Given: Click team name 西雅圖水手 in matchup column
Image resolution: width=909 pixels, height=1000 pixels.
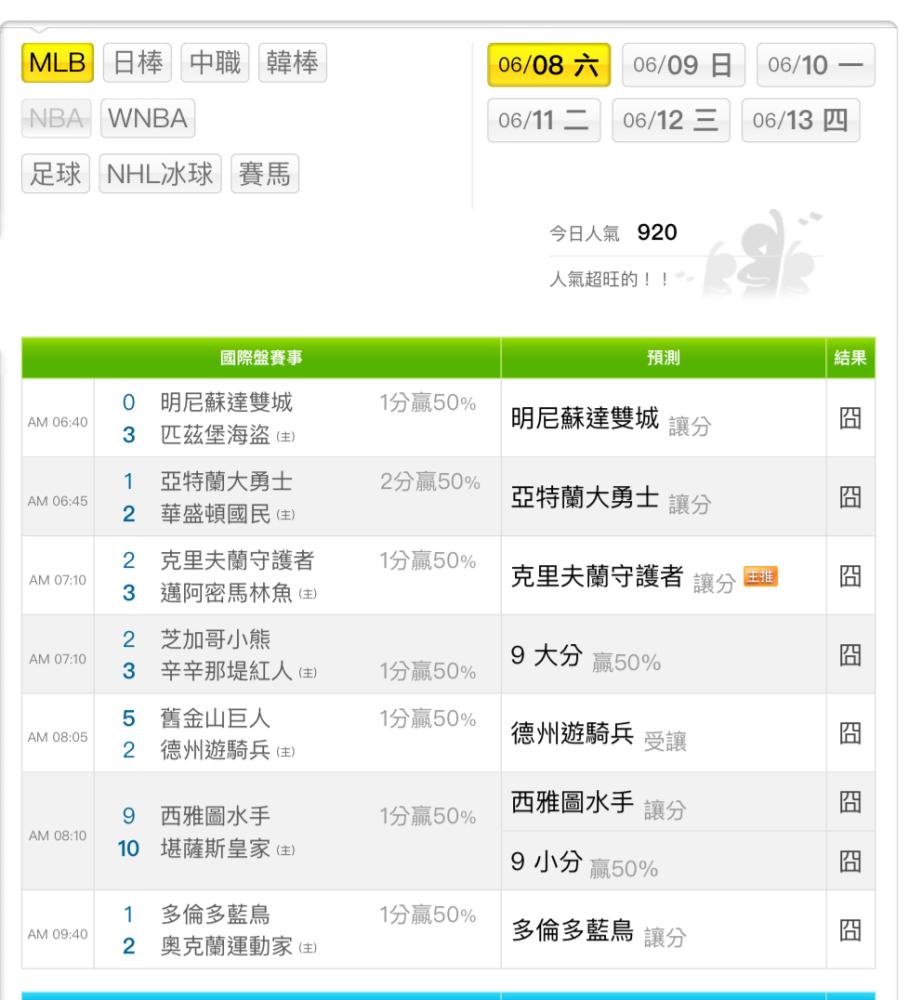Looking at the screenshot, I should pos(216,816).
